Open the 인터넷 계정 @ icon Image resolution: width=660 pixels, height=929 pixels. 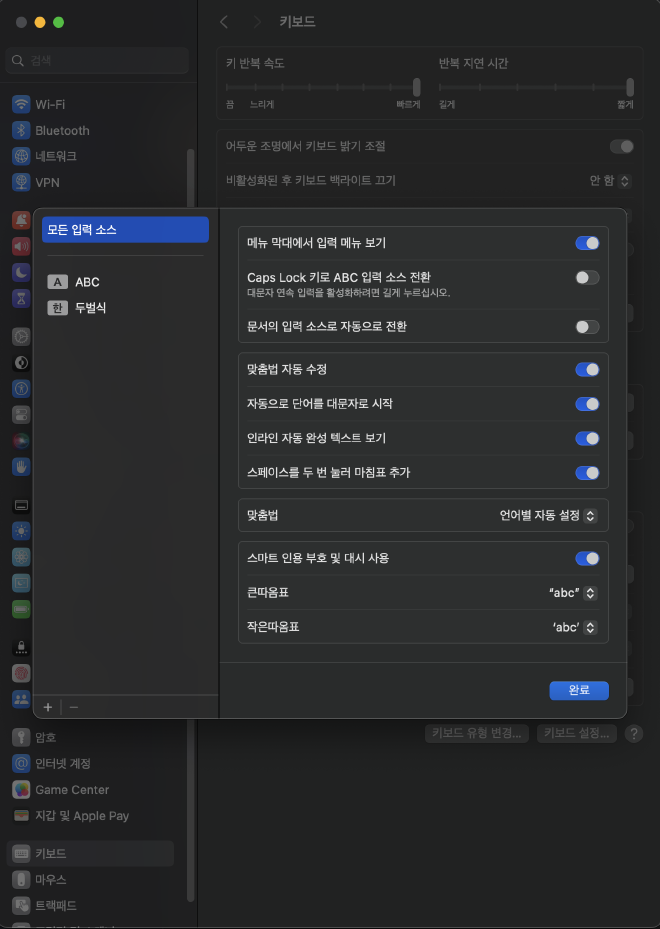pyautogui.click(x=21, y=764)
